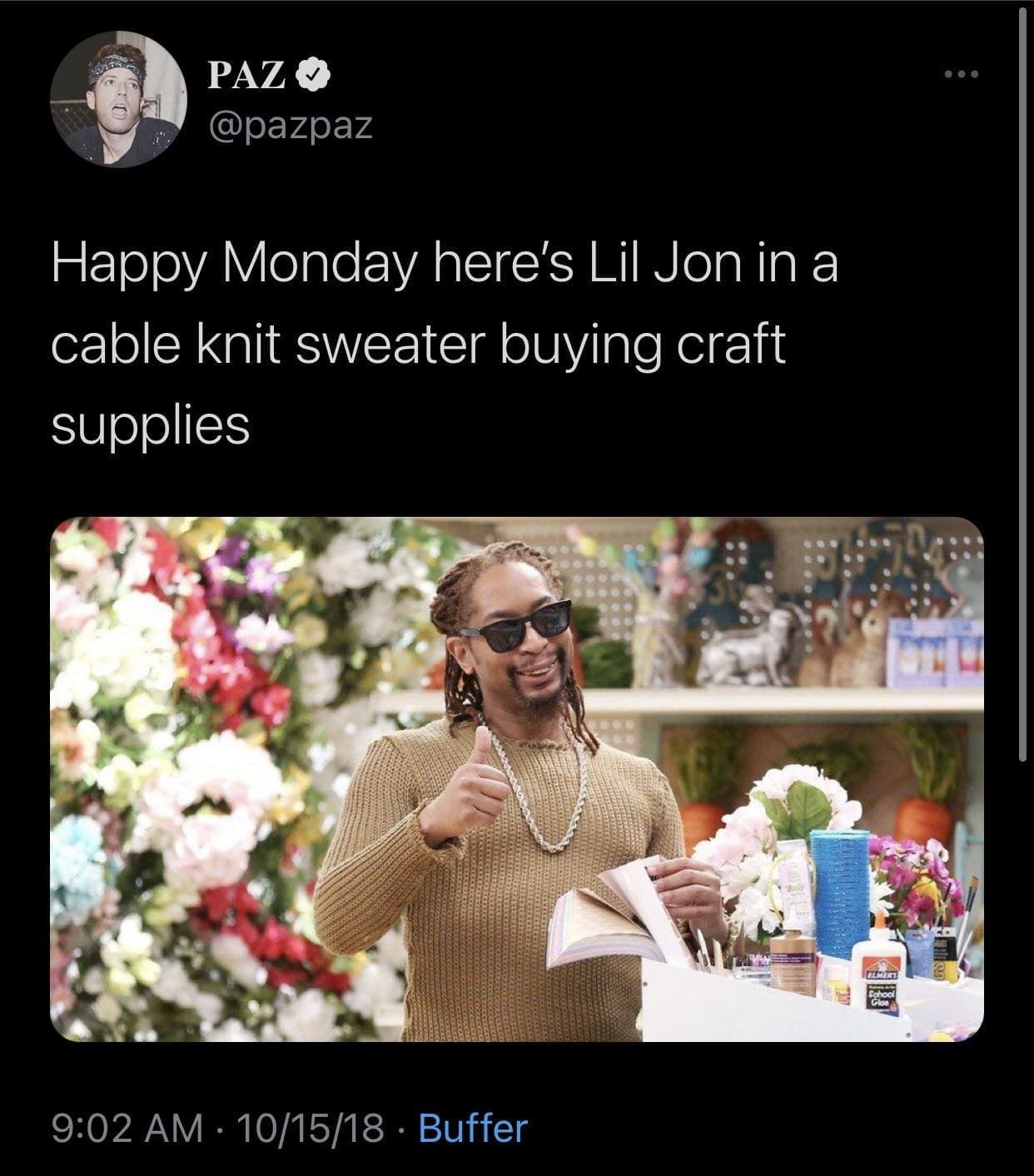Open the @pazpaz handle link
1034x1176 pixels.
click(288, 126)
